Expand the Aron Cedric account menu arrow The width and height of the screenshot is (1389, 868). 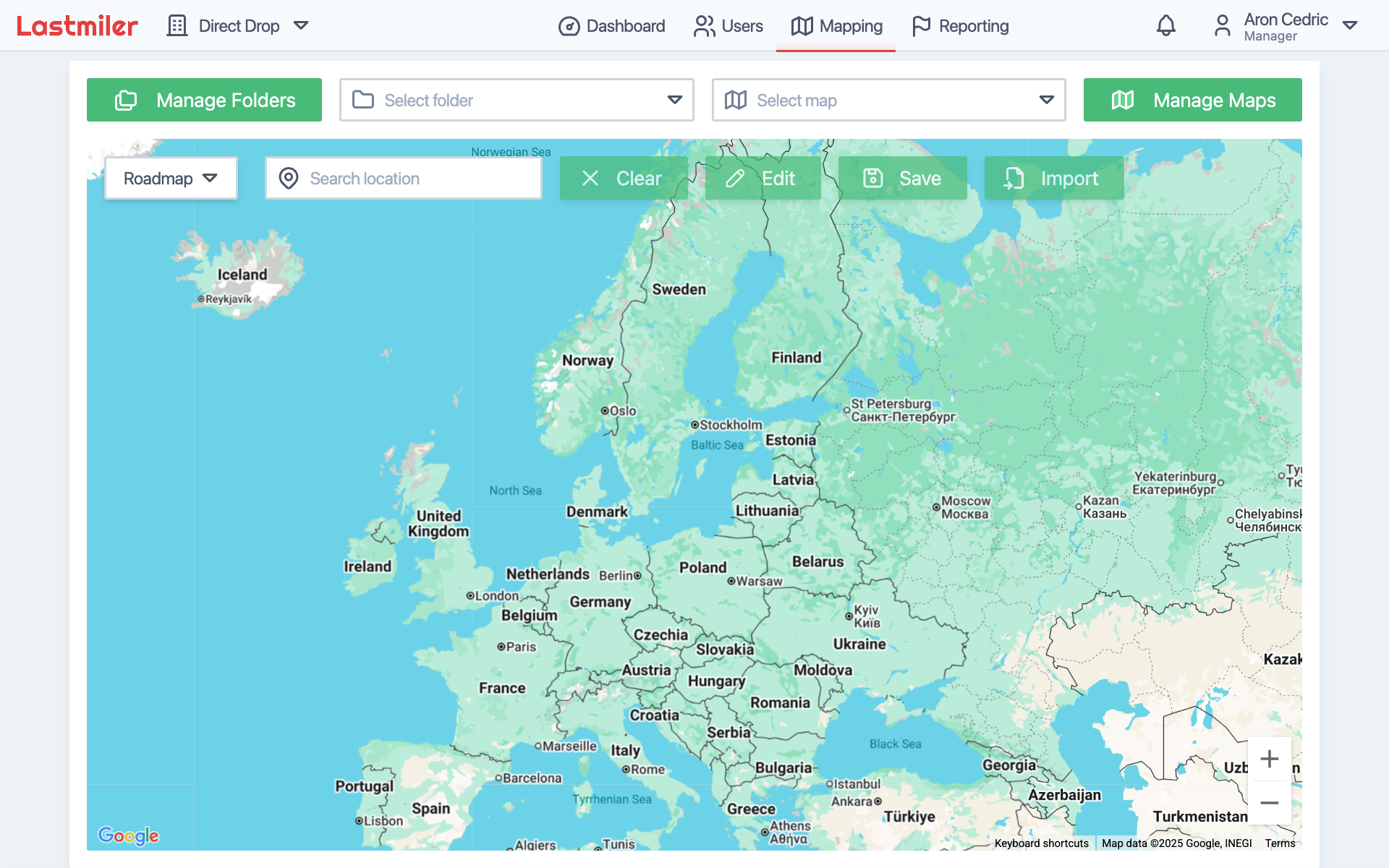point(1349,25)
